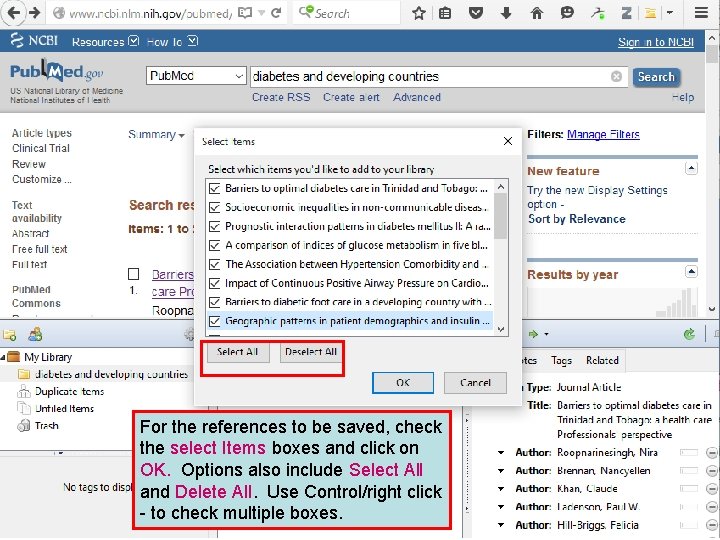The image size is (720, 540).
Task: Click the down arrow of the item list scrollbar
Action: pyautogui.click(x=501, y=329)
